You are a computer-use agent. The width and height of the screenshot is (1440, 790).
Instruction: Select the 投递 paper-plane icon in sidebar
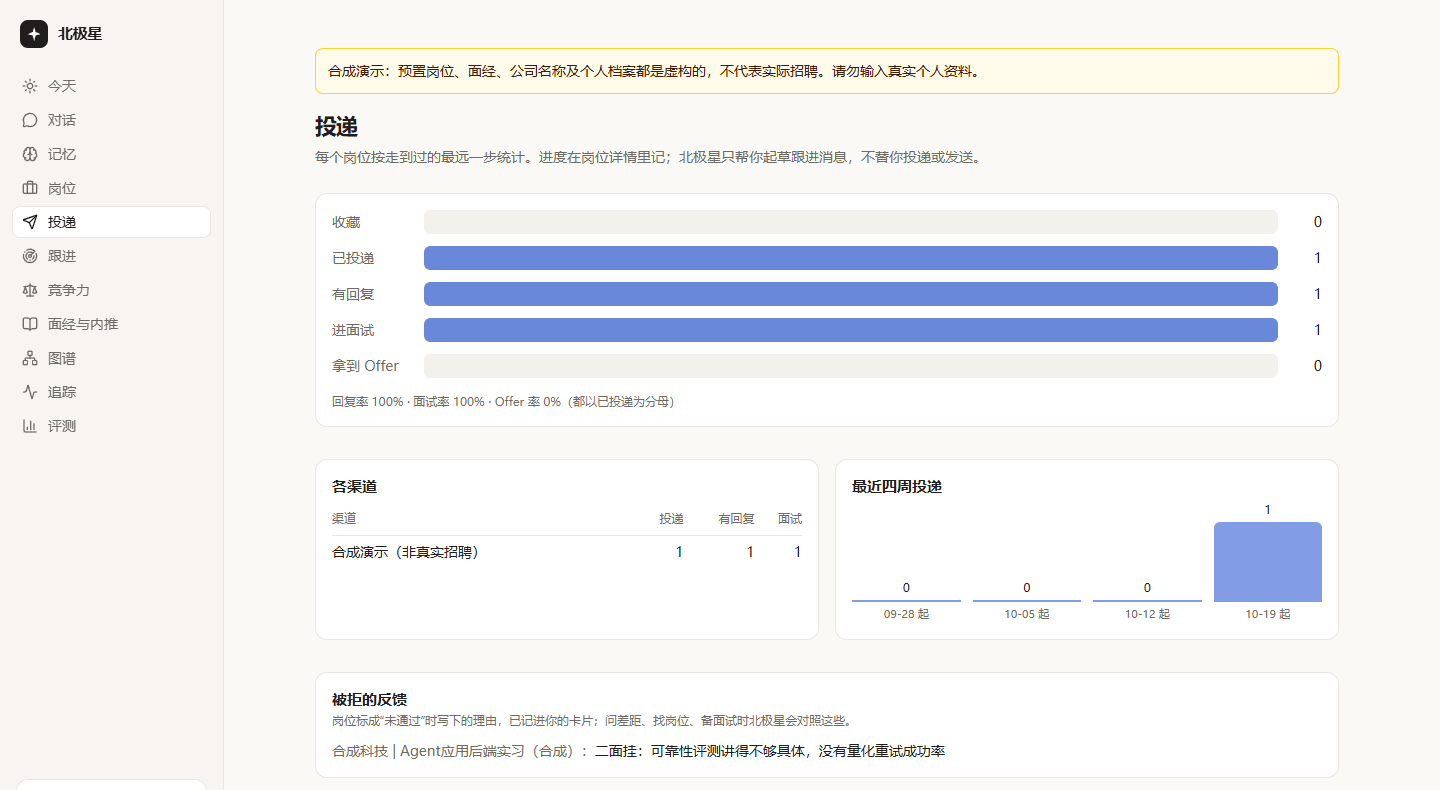[x=30, y=222]
